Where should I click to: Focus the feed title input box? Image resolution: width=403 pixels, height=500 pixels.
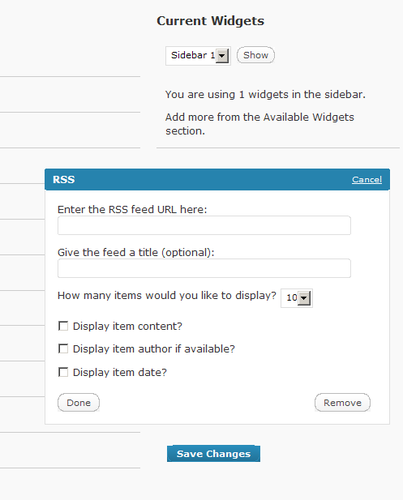point(204,268)
